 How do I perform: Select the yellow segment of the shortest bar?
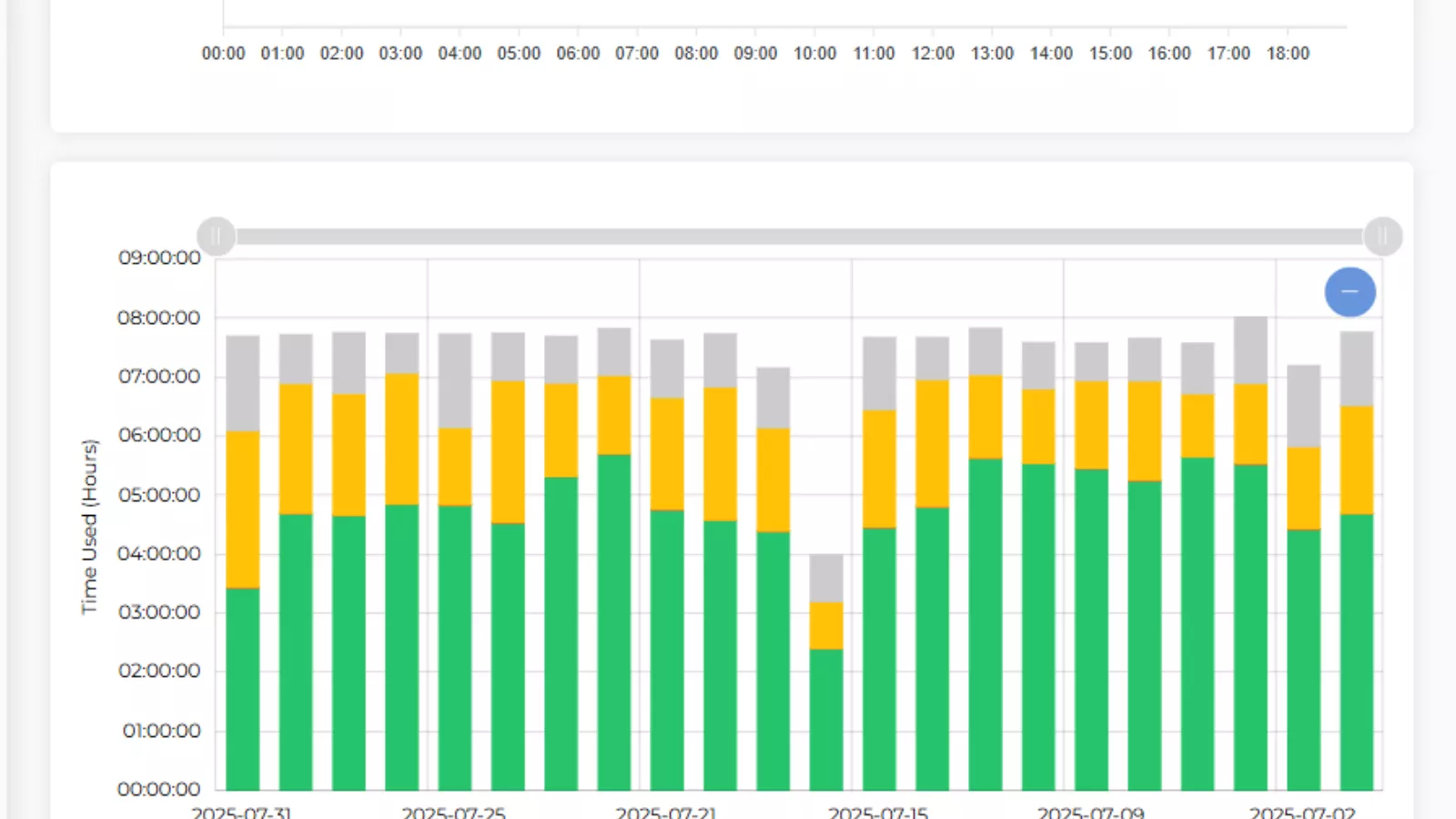click(826, 625)
